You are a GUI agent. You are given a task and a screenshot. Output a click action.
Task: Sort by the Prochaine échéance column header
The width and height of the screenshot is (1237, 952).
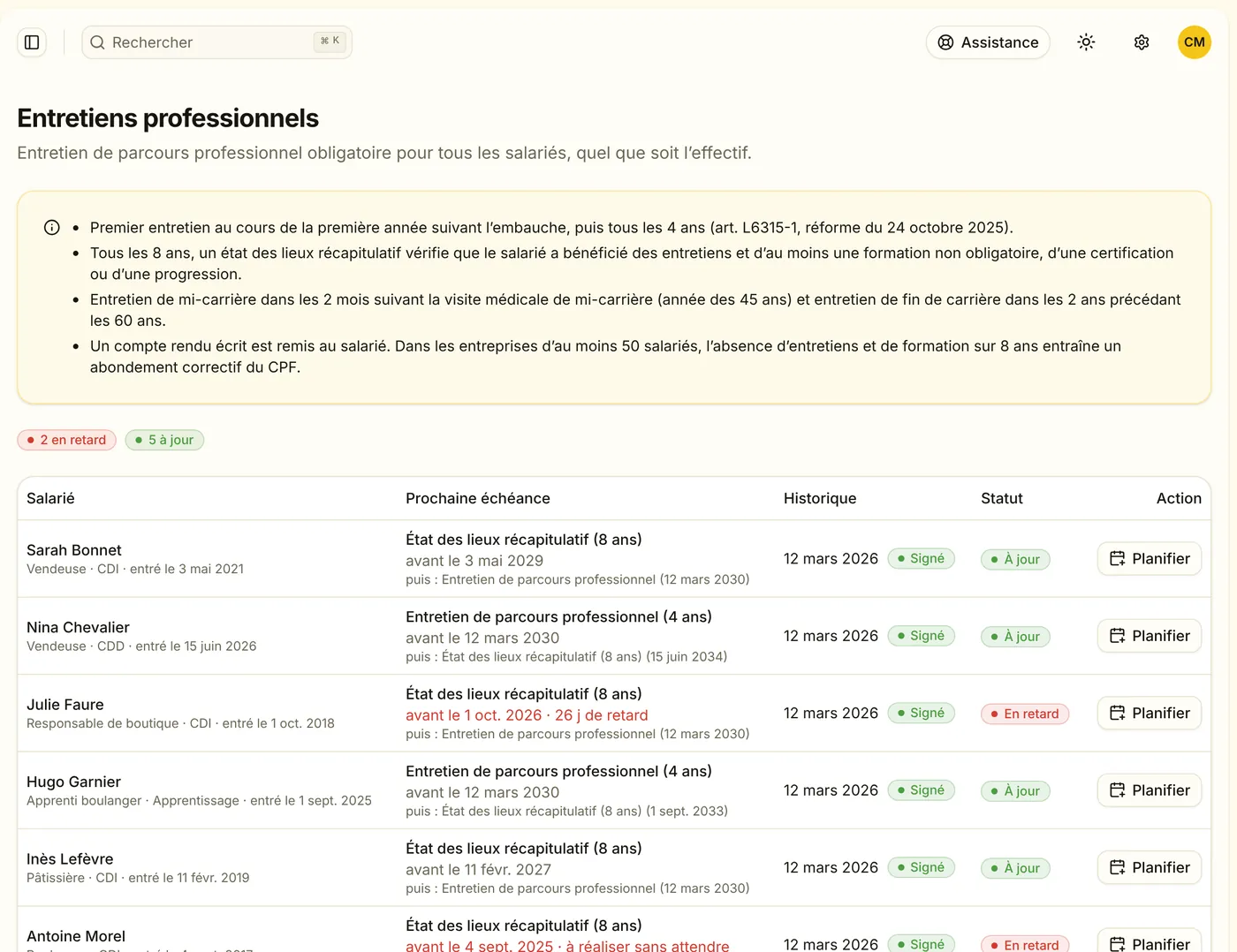pos(477,498)
